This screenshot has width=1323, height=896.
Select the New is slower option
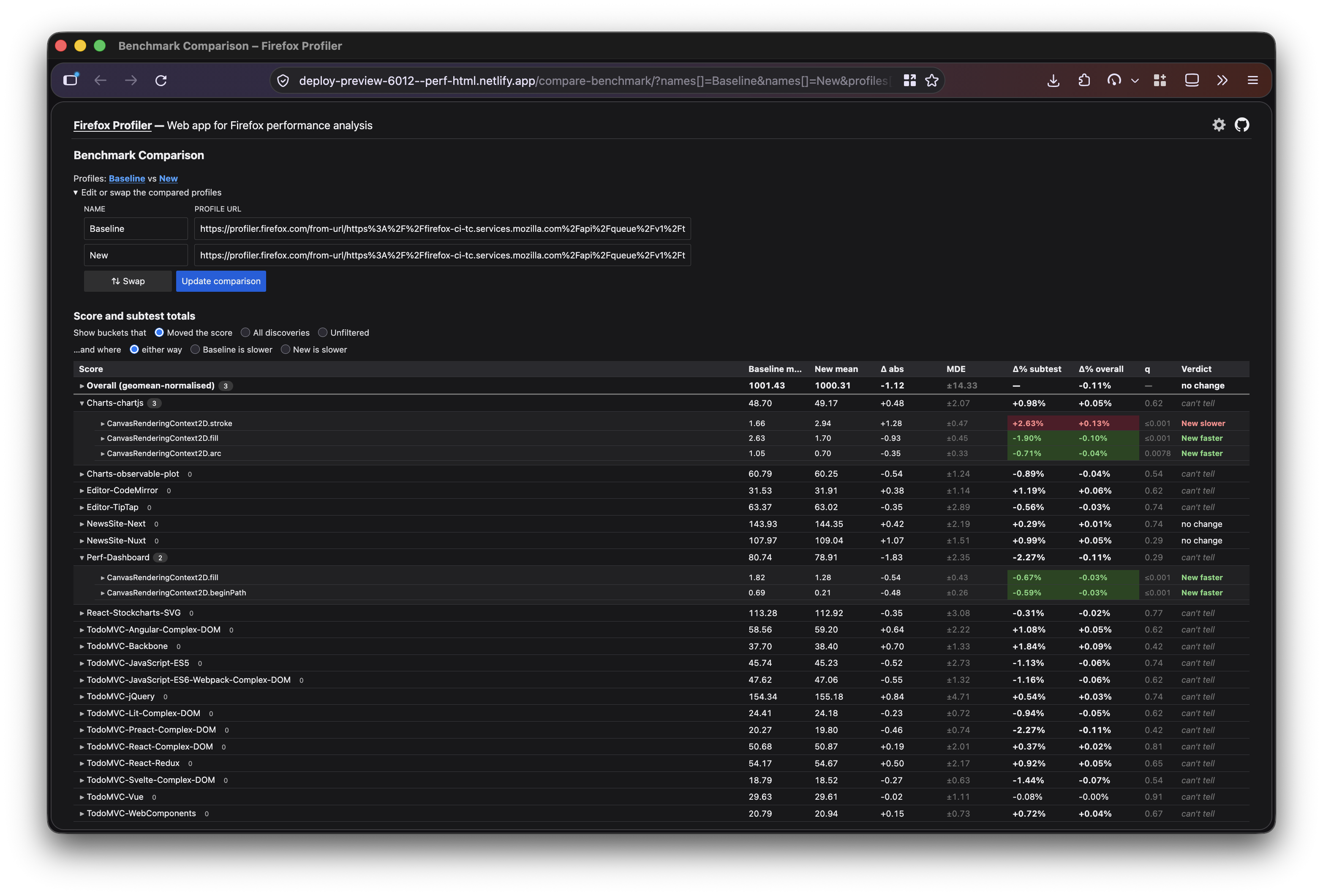tap(286, 349)
